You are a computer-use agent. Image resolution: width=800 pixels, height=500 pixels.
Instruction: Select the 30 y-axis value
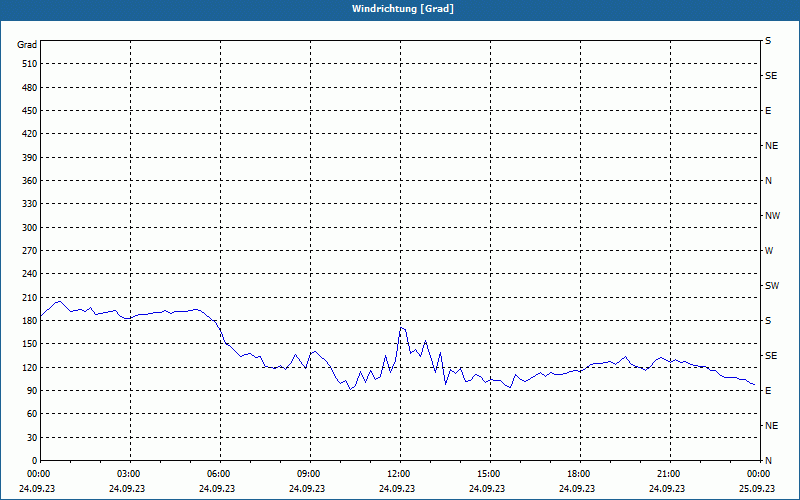[x=32, y=438]
